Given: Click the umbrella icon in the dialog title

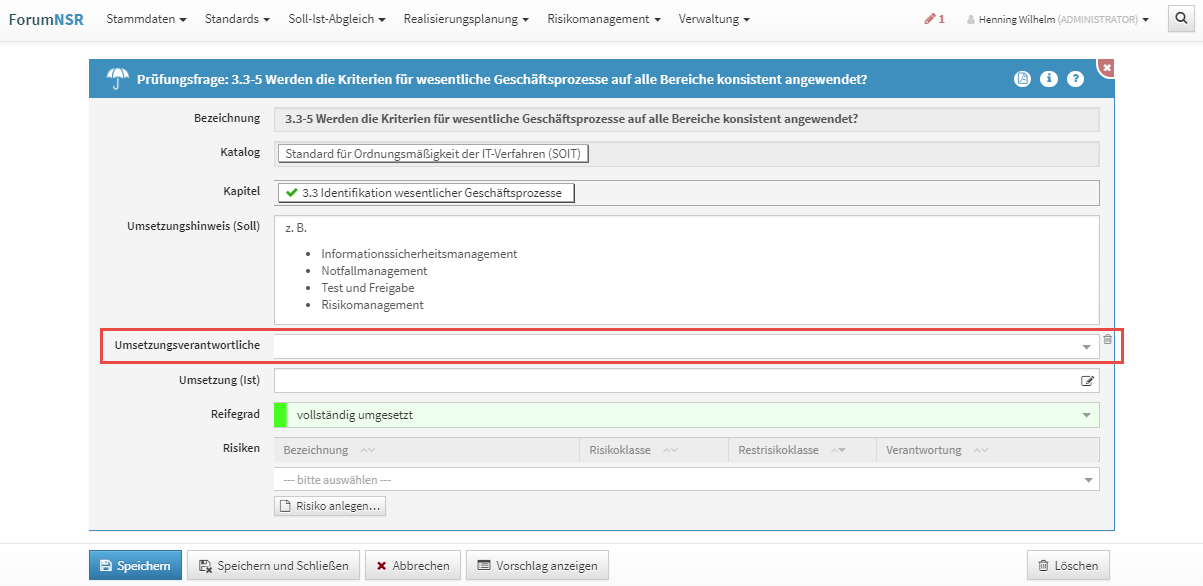Looking at the screenshot, I should pyautogui.click(x=118, y=79).
